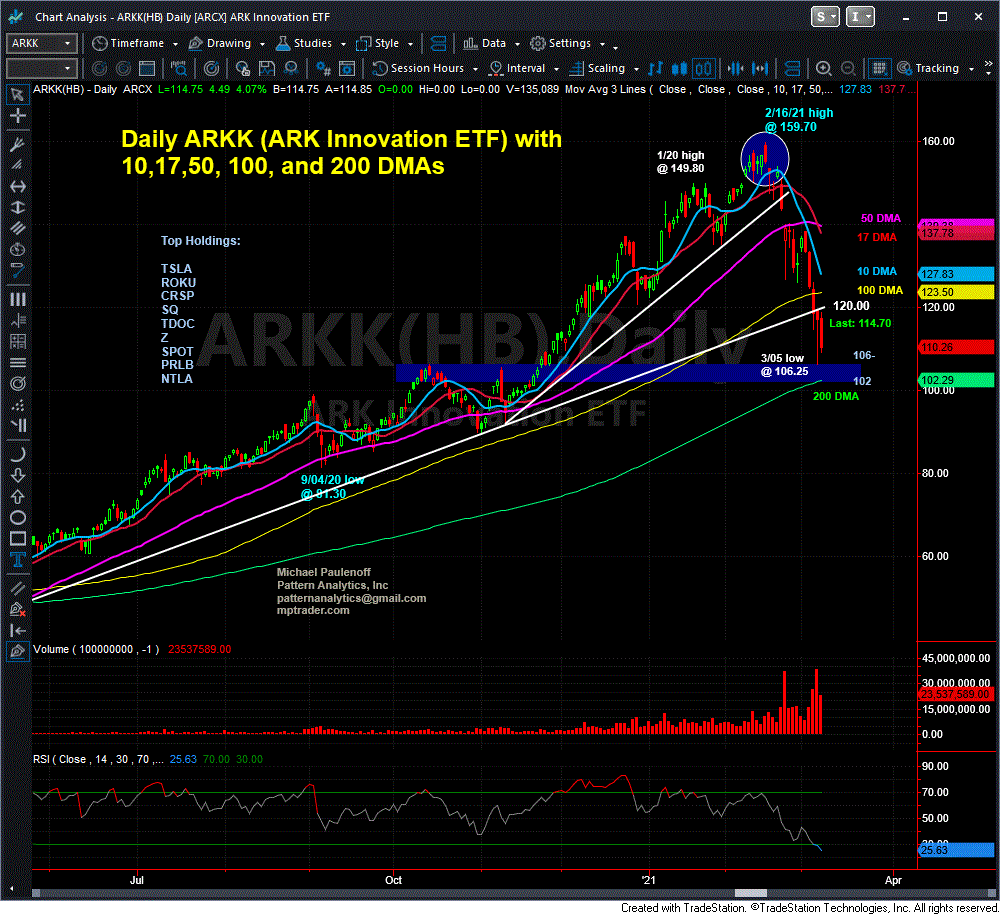Image resolution: width=1000 pixels, height=914 pixels.
Task: Click the remove drawing objects icon
Action: click(x=17, y=610)
